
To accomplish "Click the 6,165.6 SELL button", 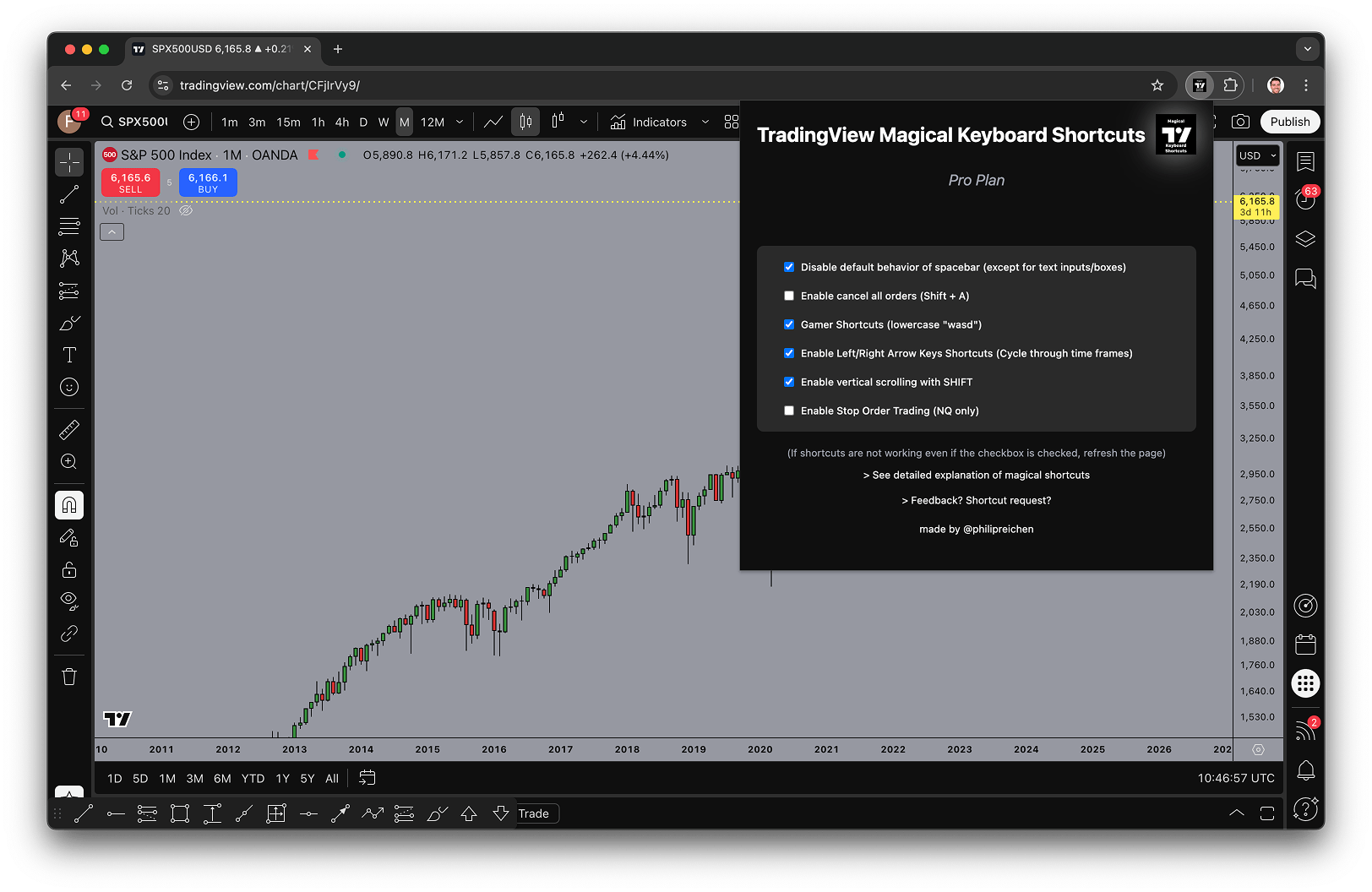I will 130,182.
